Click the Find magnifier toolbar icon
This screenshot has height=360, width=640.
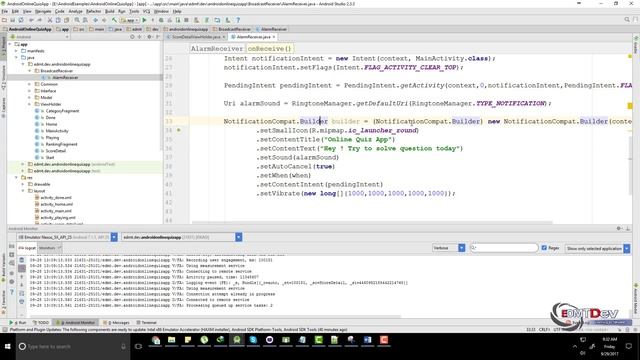77,20
